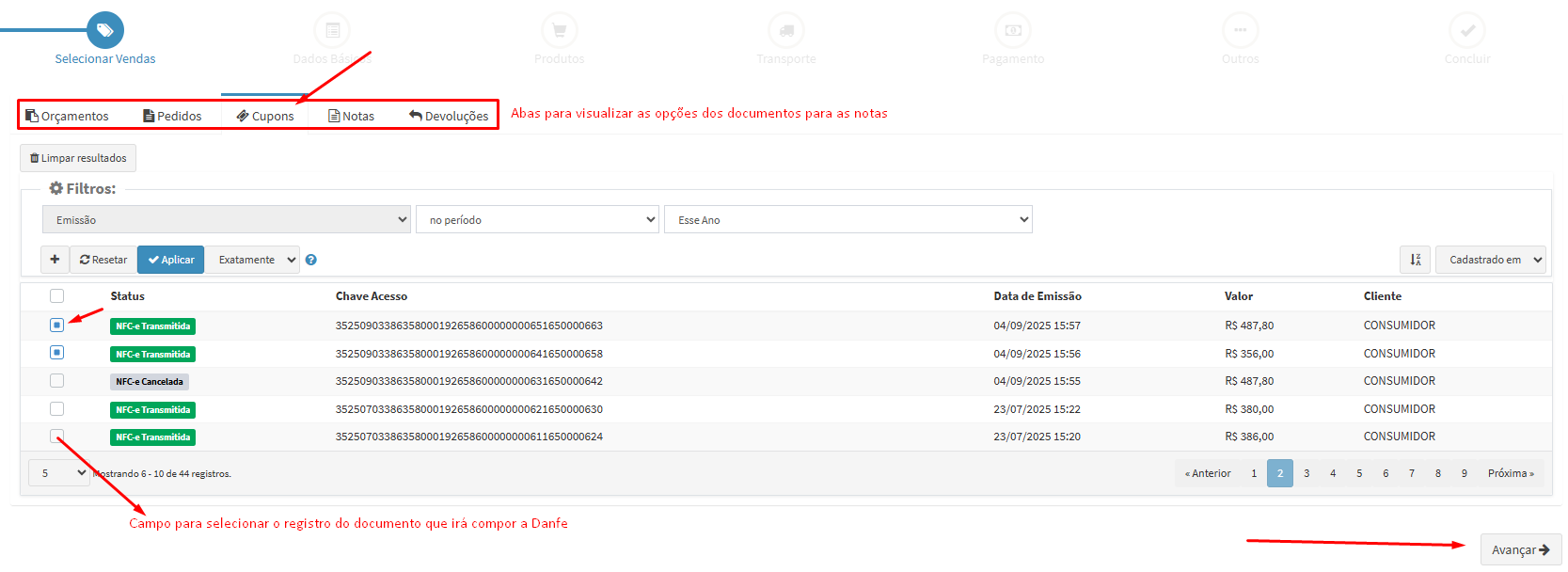Screen dimensions: 1568x572
Task: Toggle the A-Z sort order icon
Action: coord(1415,260)
